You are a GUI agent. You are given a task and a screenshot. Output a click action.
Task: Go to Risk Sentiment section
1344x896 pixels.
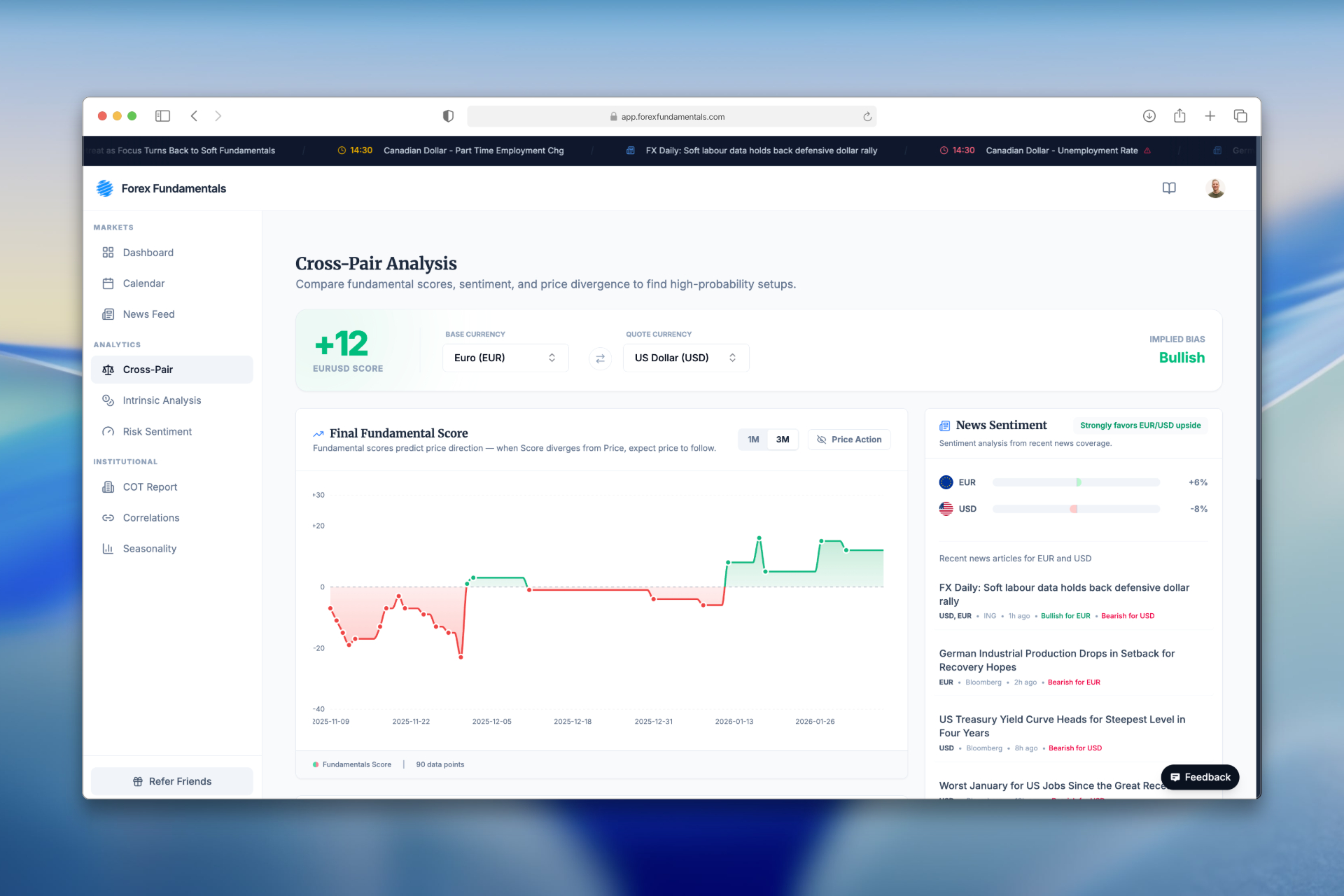click(157, 432)
